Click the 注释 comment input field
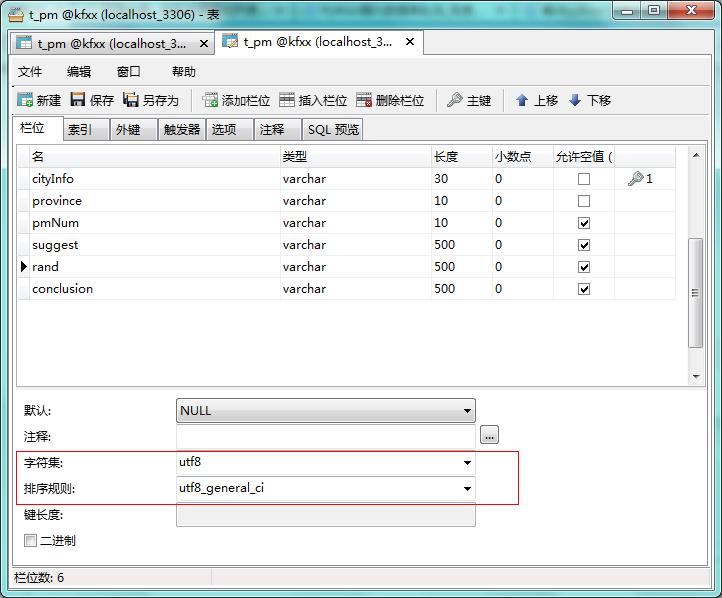The width and height of the screenshot is (722, 598). [x=326, y=436]
